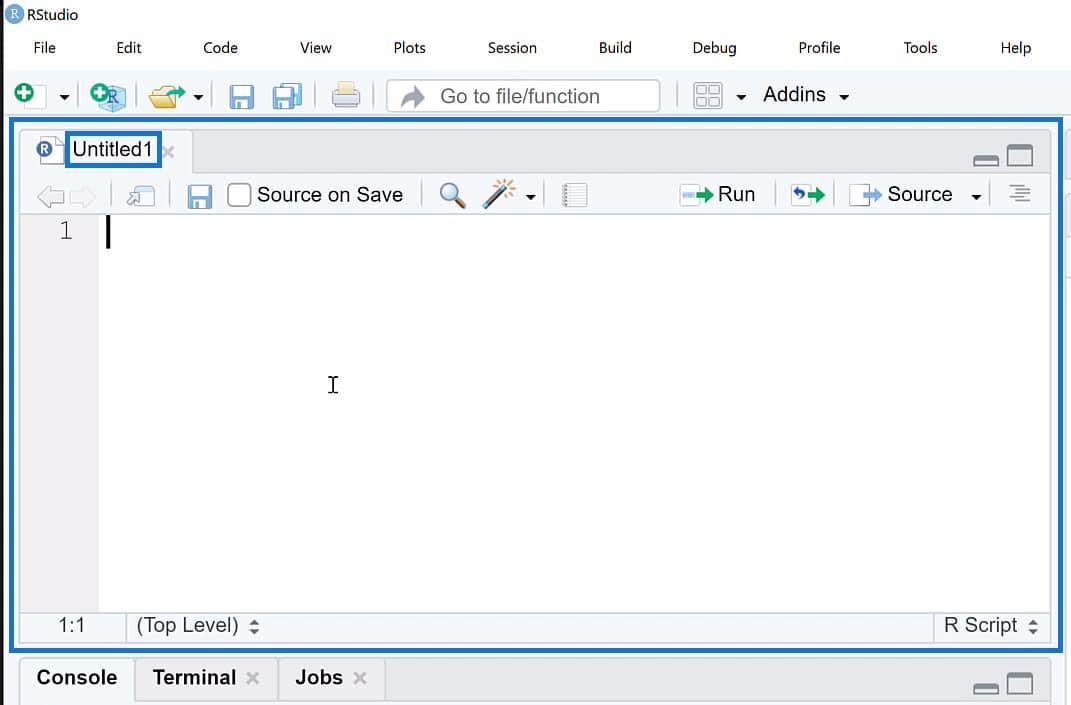Save the script from the editor toolbar
1071x705 pixels.
[x=199, y=196]
